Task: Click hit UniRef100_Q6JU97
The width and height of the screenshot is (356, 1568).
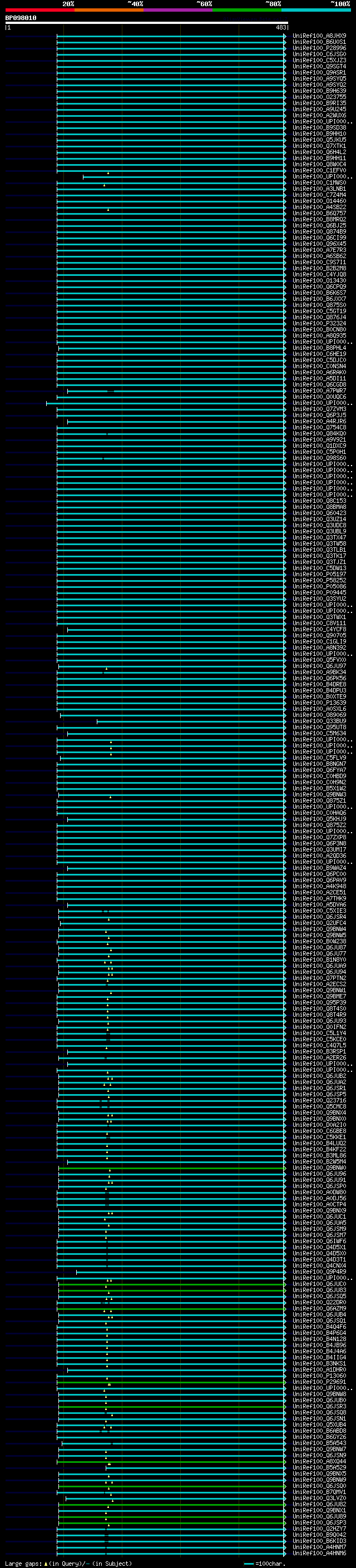Action: 319,666
